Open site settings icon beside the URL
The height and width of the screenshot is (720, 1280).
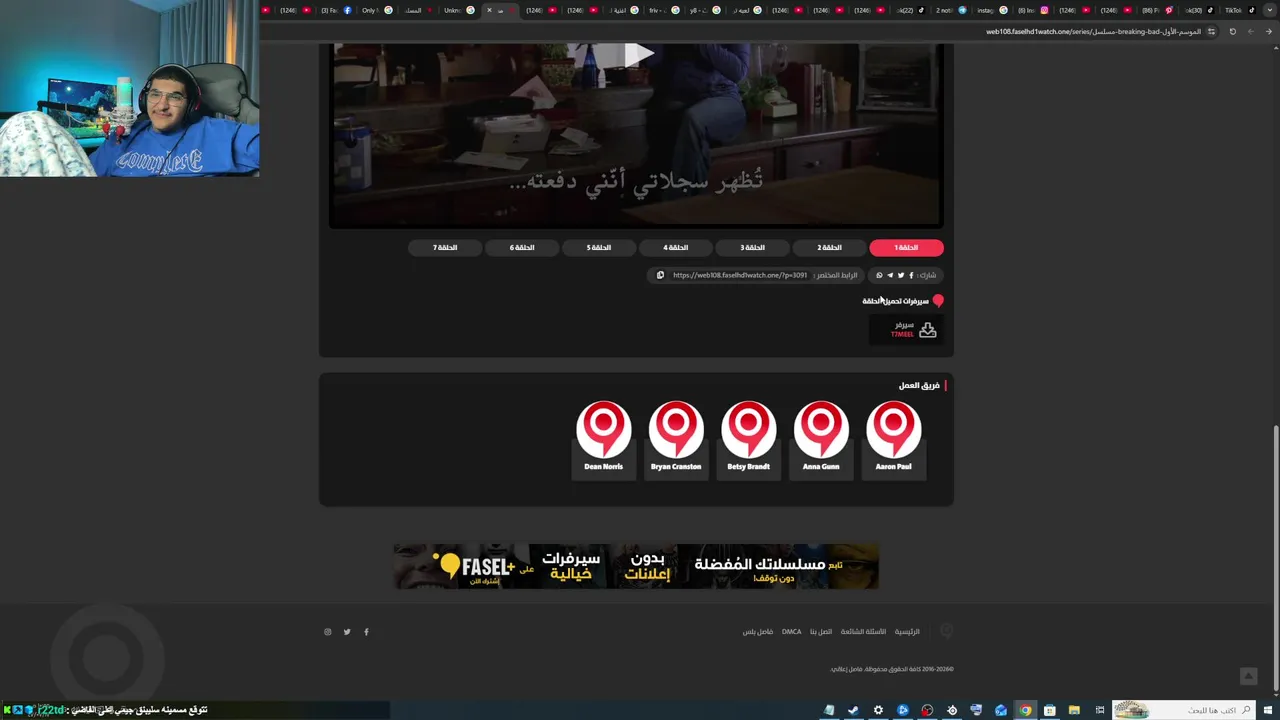point(1211,31)
